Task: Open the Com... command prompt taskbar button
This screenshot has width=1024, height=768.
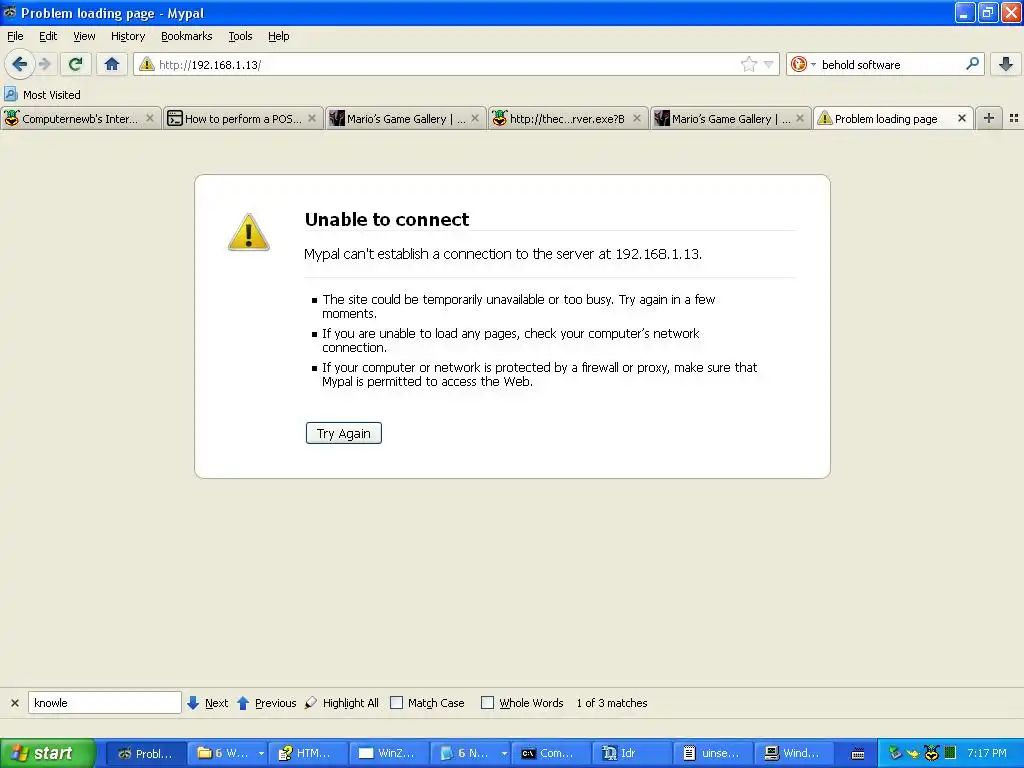Action: coord(551,753)
